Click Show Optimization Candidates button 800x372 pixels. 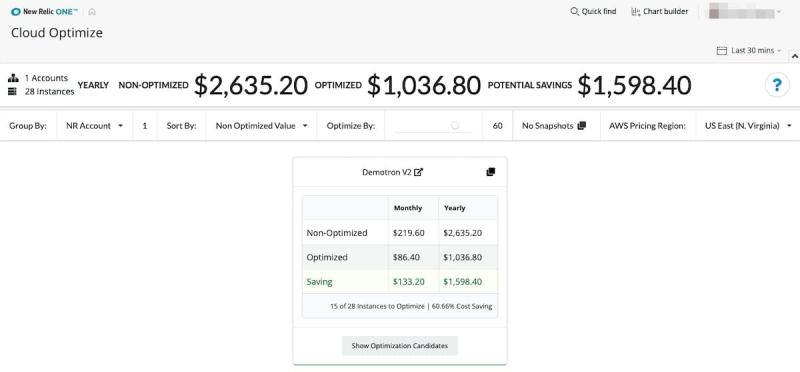point(399,345)
